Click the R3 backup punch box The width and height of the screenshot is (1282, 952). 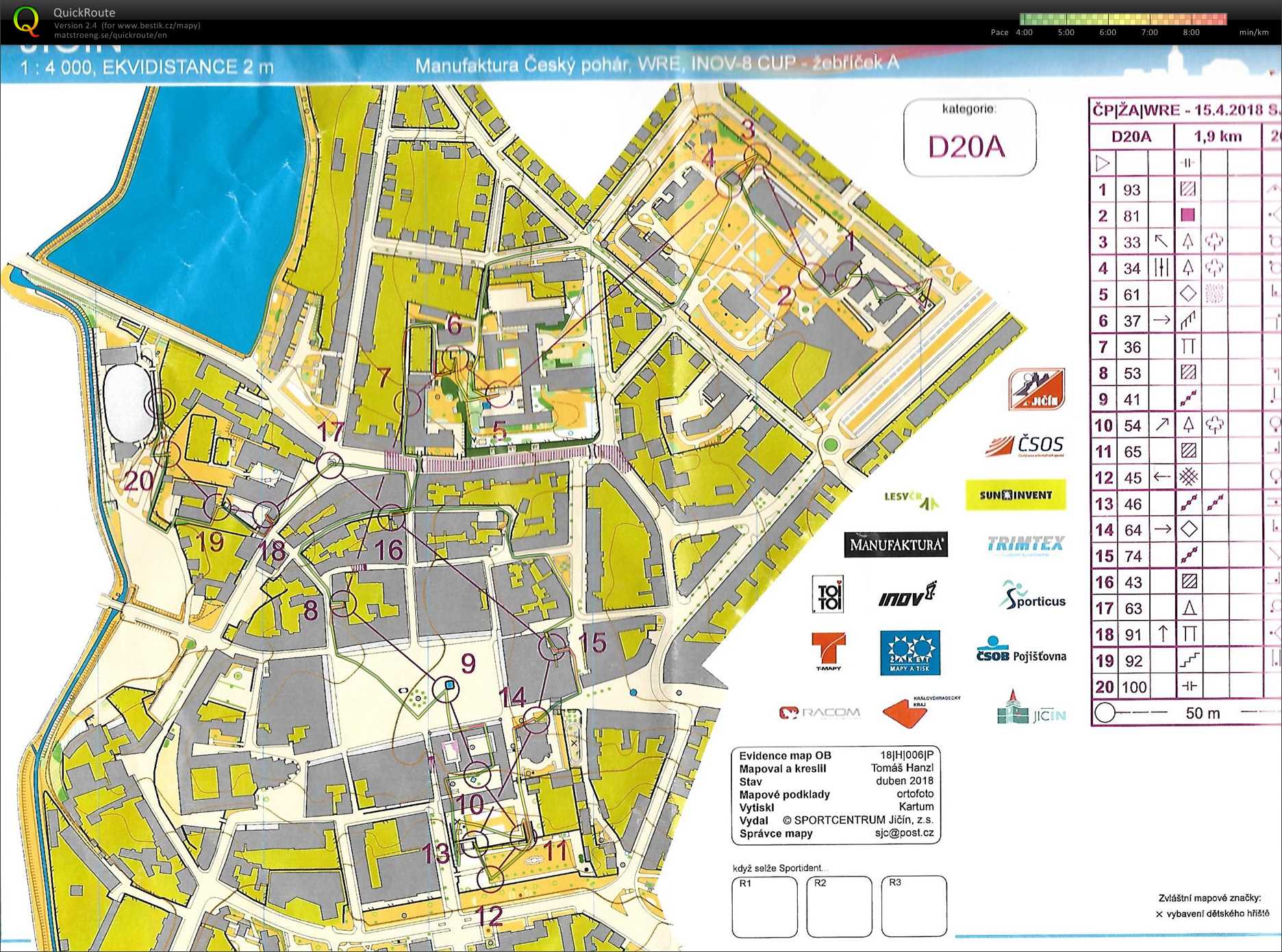(914, 907)
